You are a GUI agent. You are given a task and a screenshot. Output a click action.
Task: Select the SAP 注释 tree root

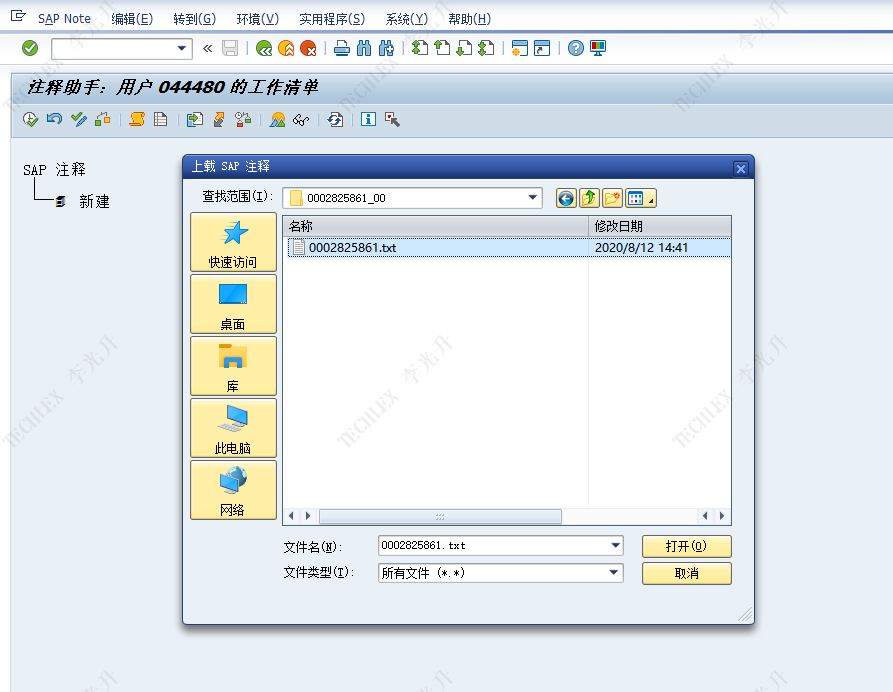(x=54, y=170)
